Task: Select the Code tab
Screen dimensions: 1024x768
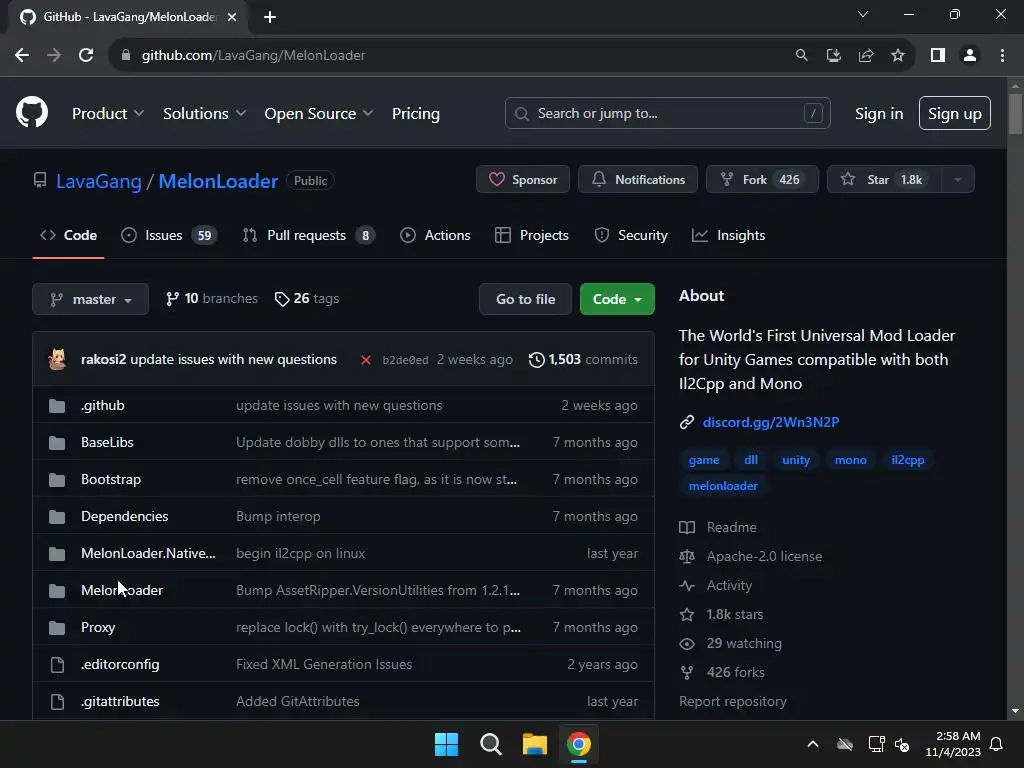Action: [69, 236]
